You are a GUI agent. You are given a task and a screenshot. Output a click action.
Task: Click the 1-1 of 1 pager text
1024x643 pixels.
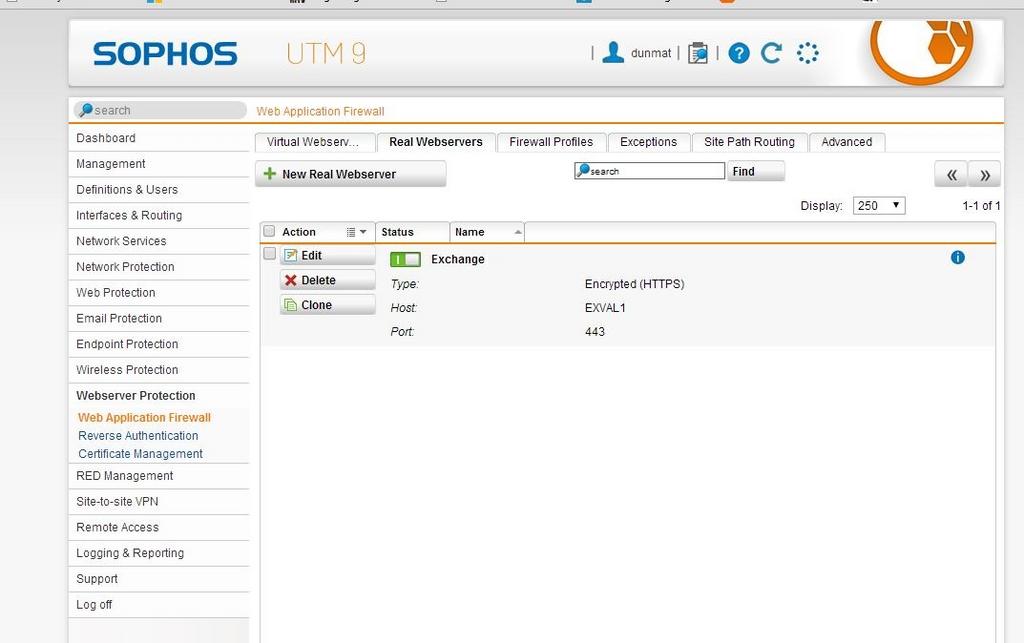981,206
